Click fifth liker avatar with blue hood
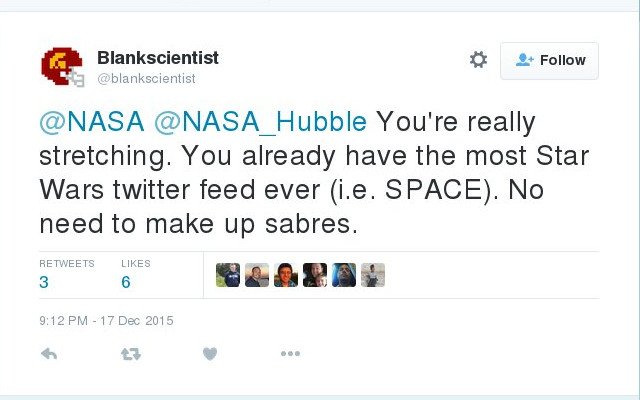Screen dimensions: 640x400 point(344,275)
